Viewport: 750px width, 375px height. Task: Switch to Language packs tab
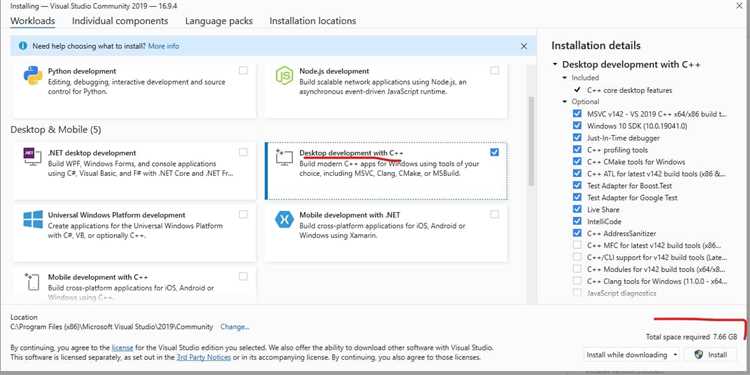coord(219,21)
